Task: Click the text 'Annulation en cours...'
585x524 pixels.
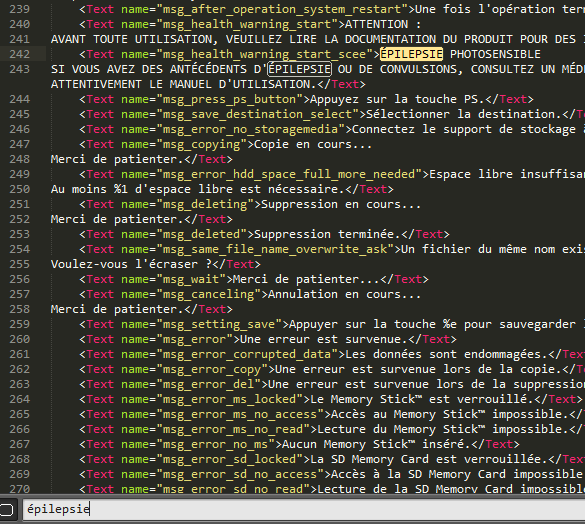Action: [344, 294]
